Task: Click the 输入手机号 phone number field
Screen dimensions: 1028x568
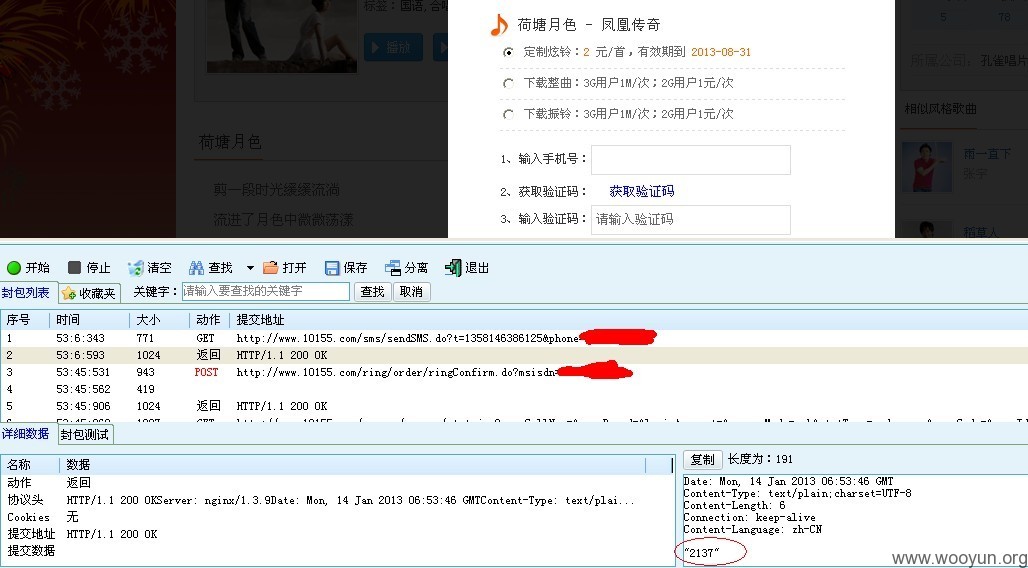Action: pyautogui.click(x=690, y=159)
